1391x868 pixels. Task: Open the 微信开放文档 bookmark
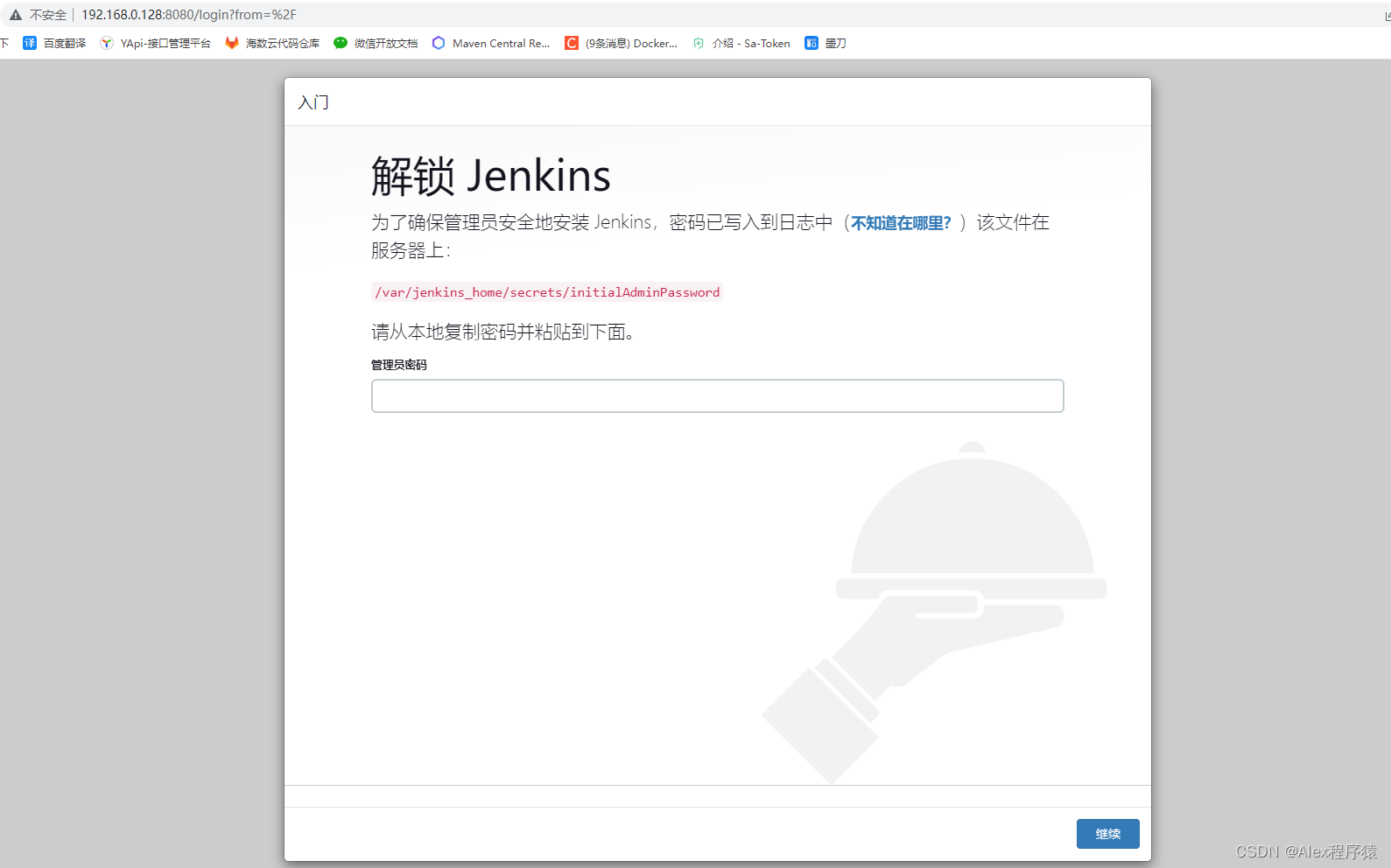376,43
